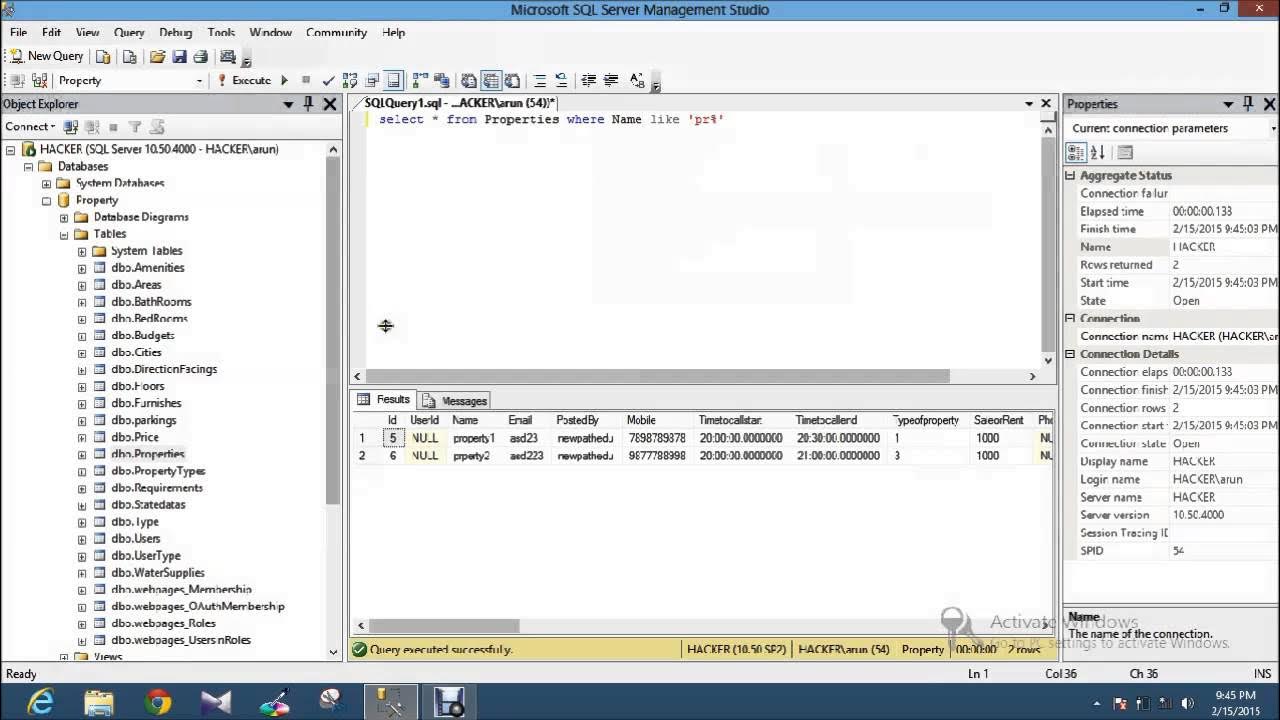The height and width of the screenshot is (720, 1280).
Task: Save the query using the floppy disk icon
Action: (x=179, y=57)
